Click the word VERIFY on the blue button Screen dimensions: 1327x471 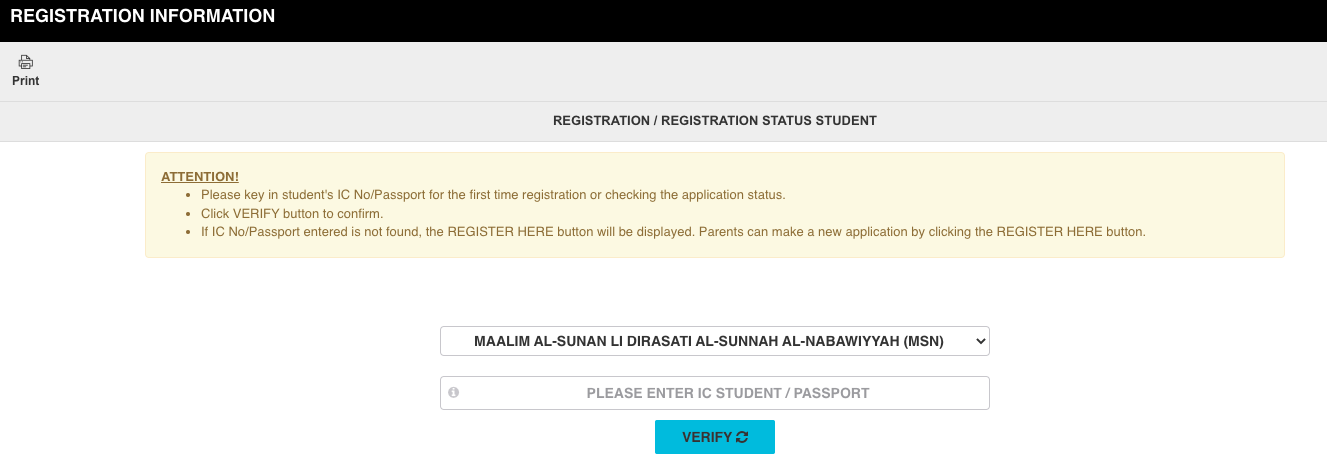tap(706, 437)
